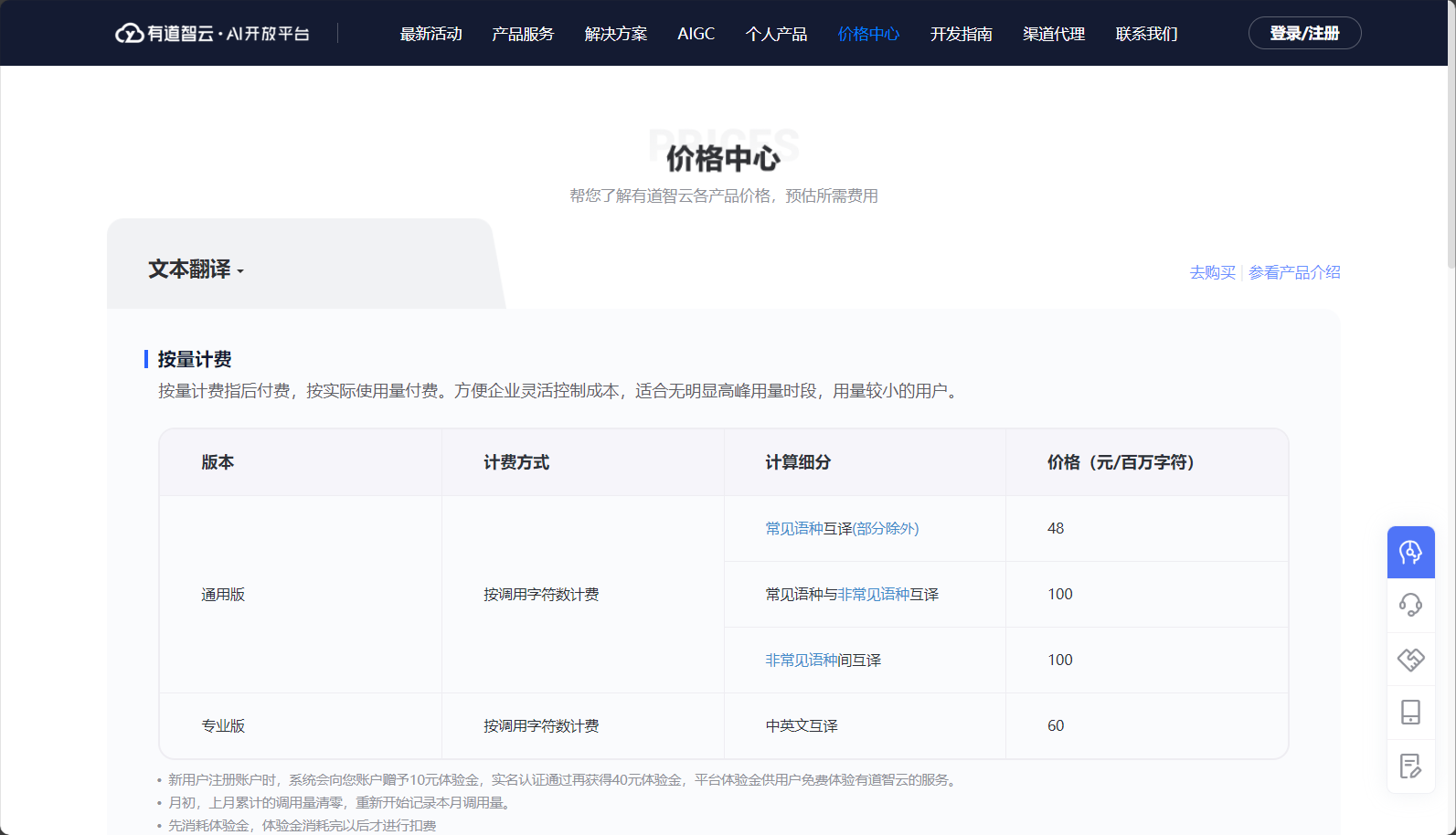Screen dimensions: 1456x835
Task: Open the headset customer service icon
Action: (1410, 605)
